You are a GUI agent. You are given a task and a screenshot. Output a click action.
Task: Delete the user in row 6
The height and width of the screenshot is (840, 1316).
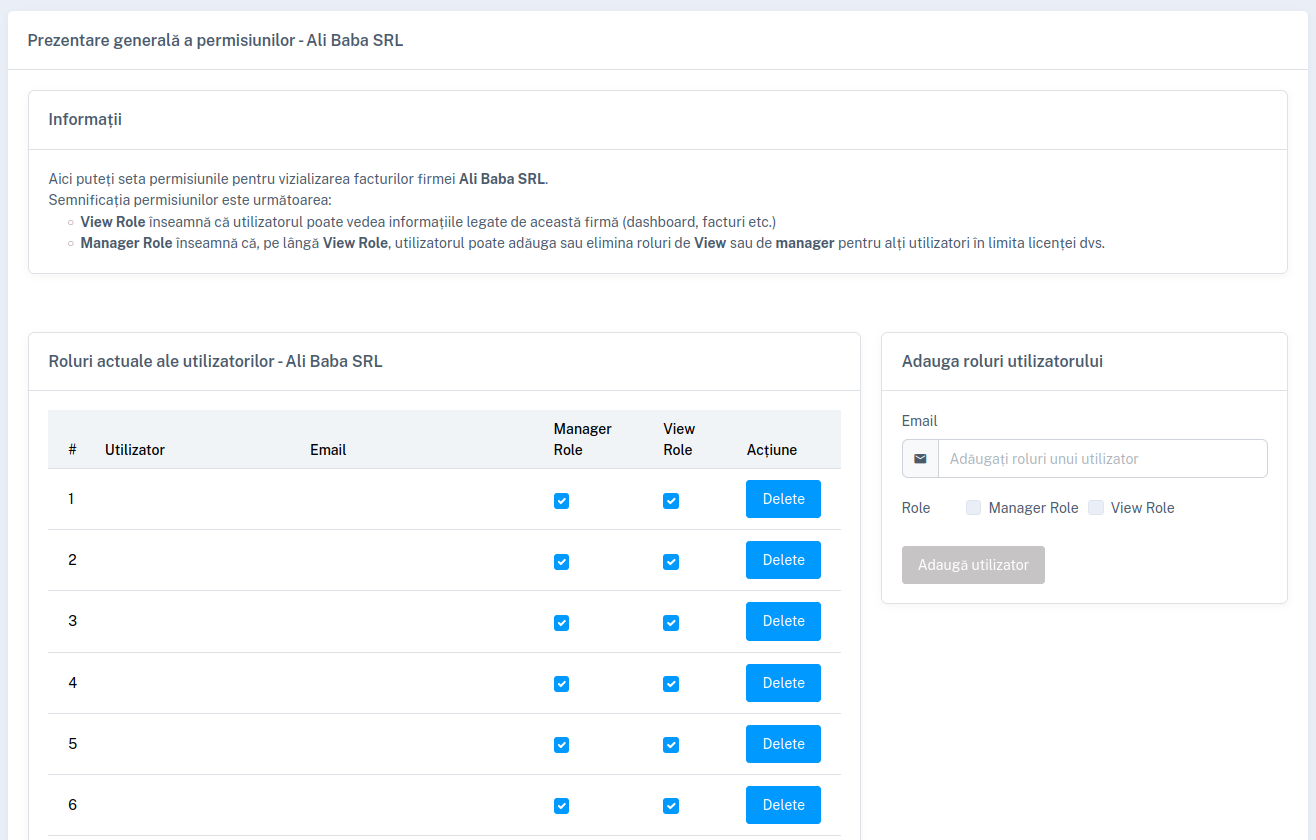[783, 805]
